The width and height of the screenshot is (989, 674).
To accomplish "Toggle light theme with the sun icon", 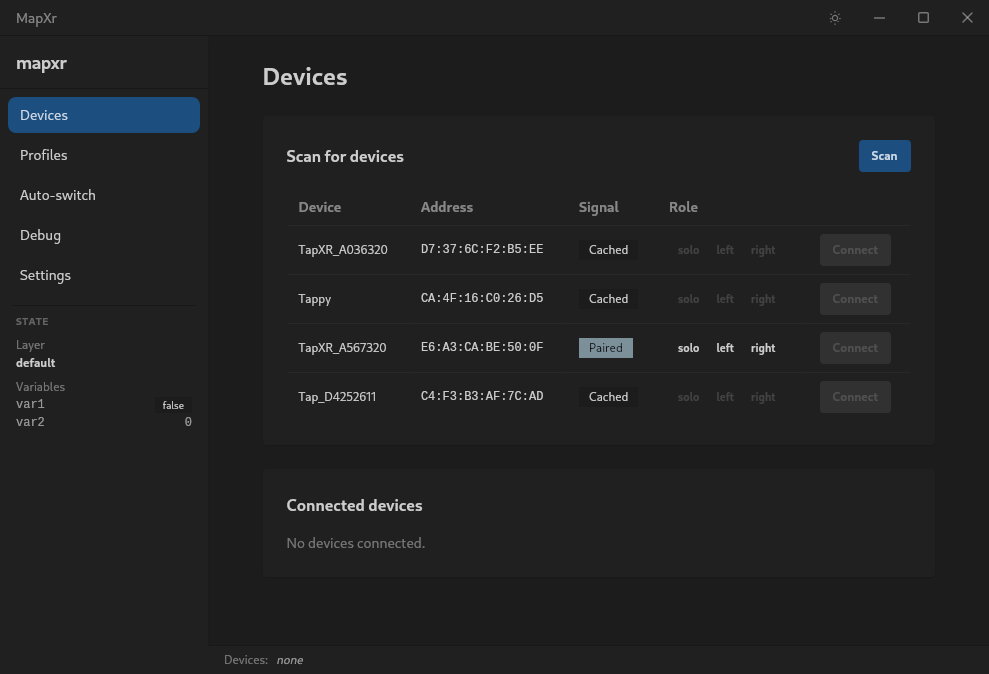I will tap(835, 17).
